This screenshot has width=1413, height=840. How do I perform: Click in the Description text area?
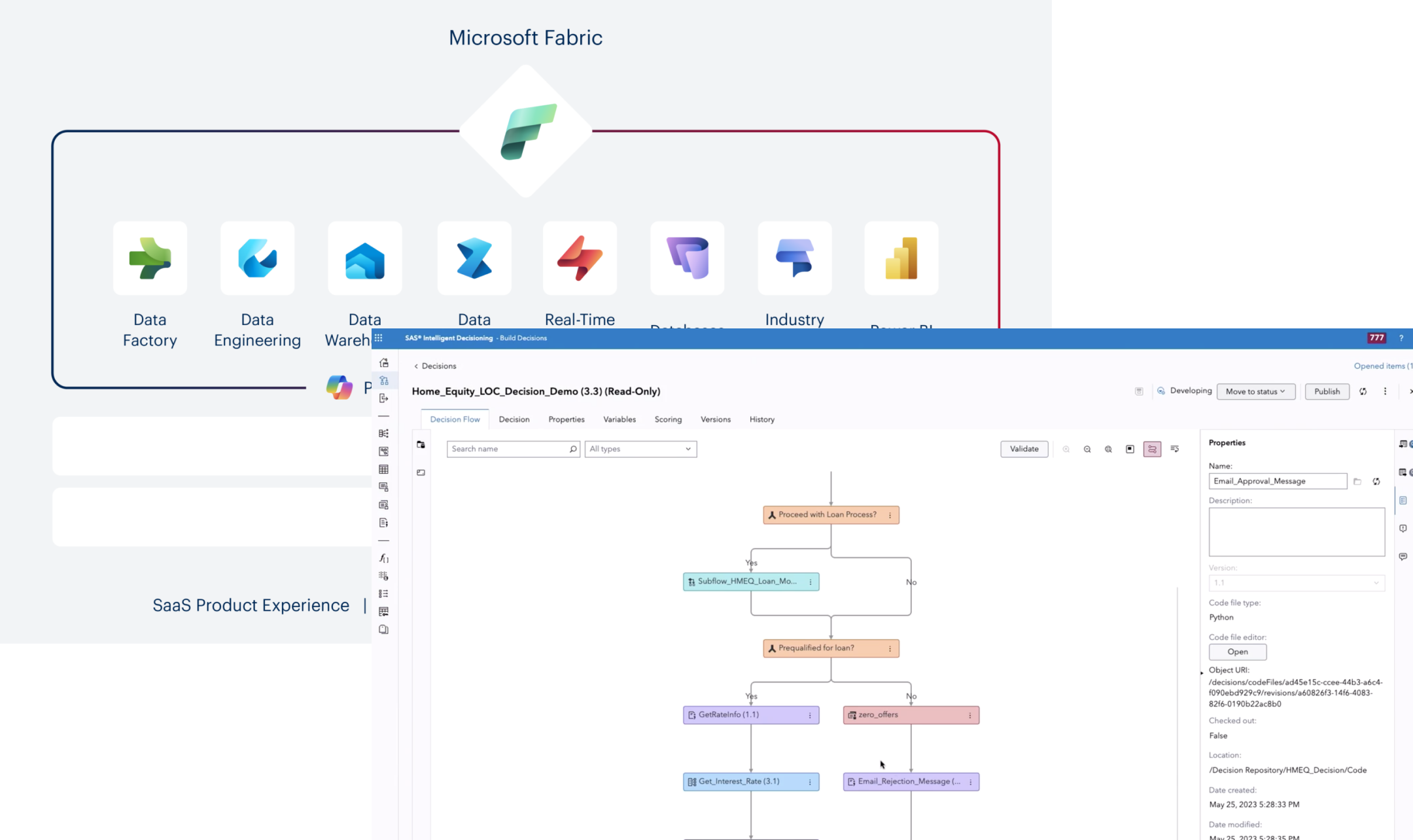1297,532
